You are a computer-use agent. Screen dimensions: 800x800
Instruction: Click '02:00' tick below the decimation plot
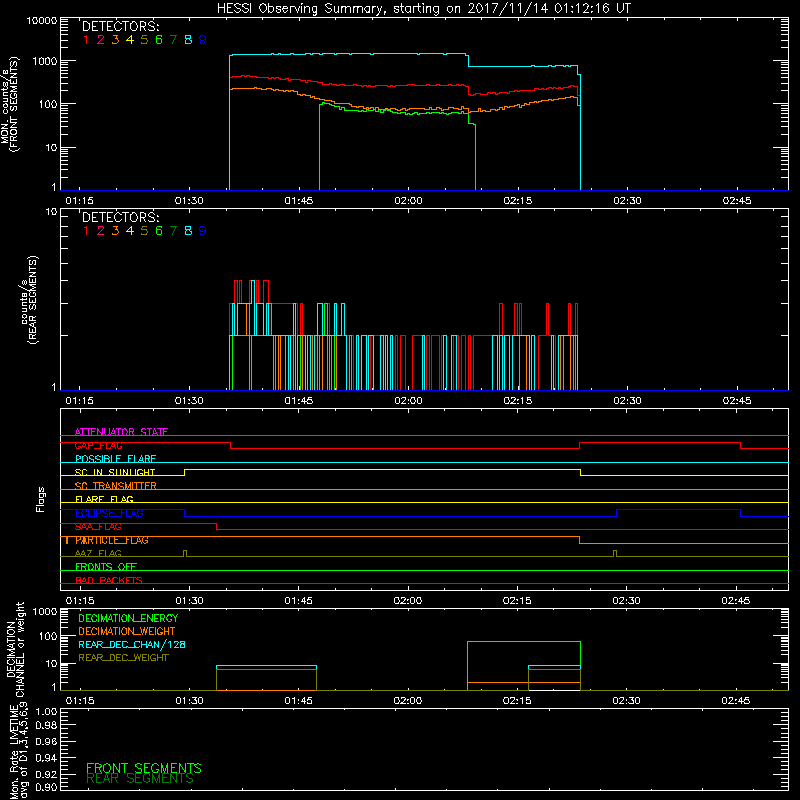(408, 701)
